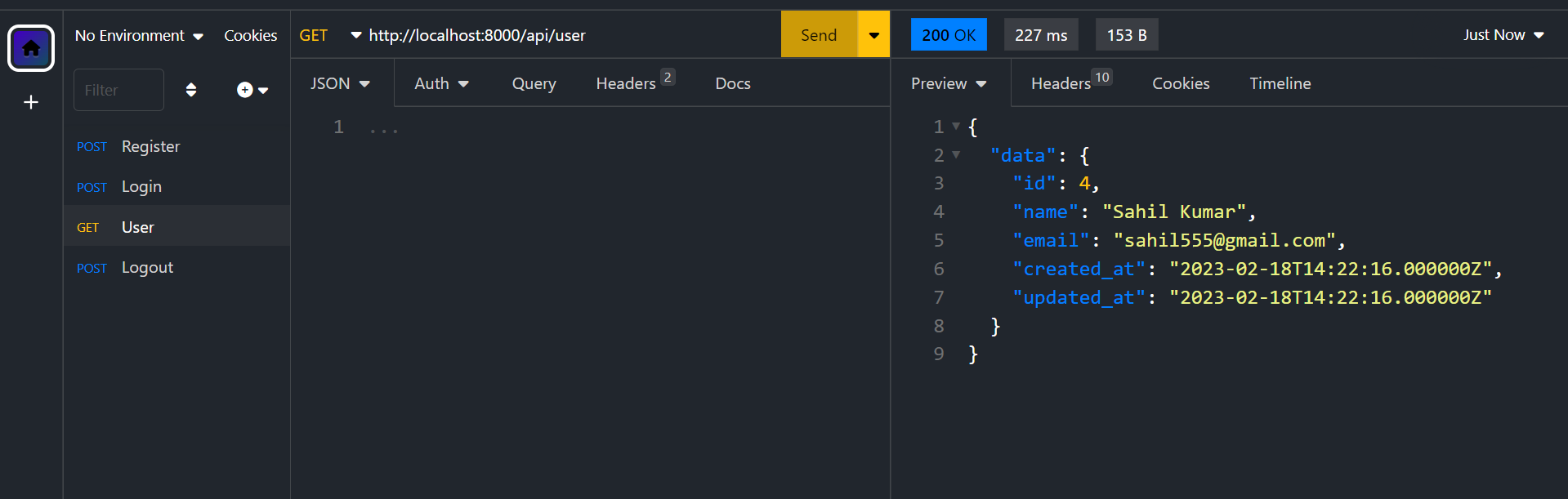The height and width of the screenshot is (499, 1568).
Task: Select the POST Logout request
Action: [x=147, y=268]
